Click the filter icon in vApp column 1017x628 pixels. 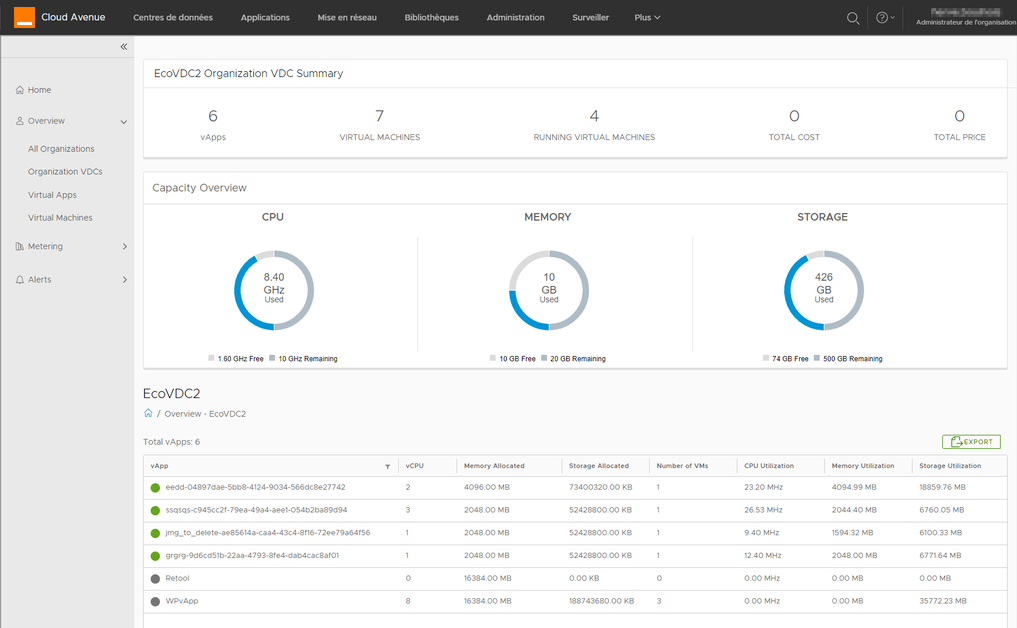387,466
